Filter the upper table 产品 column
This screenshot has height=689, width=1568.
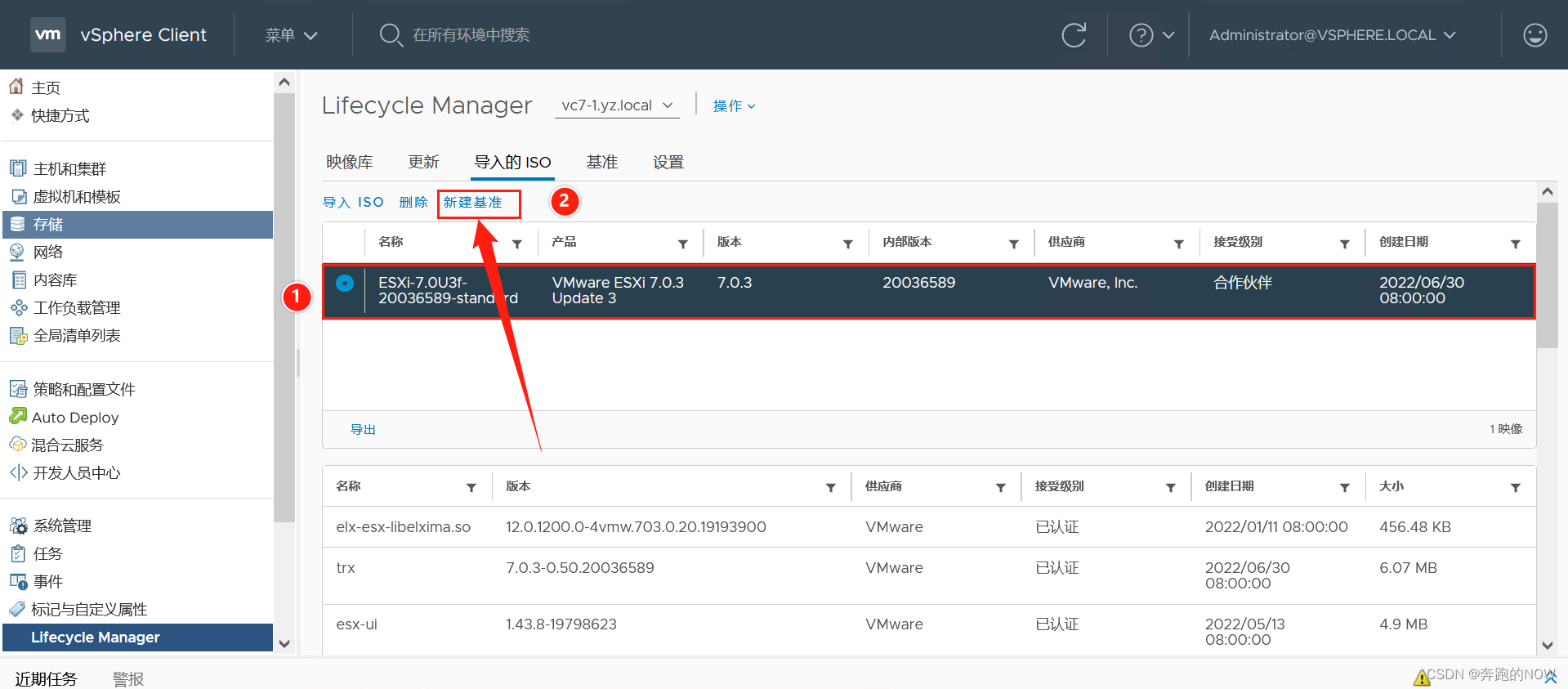[683, 244]
